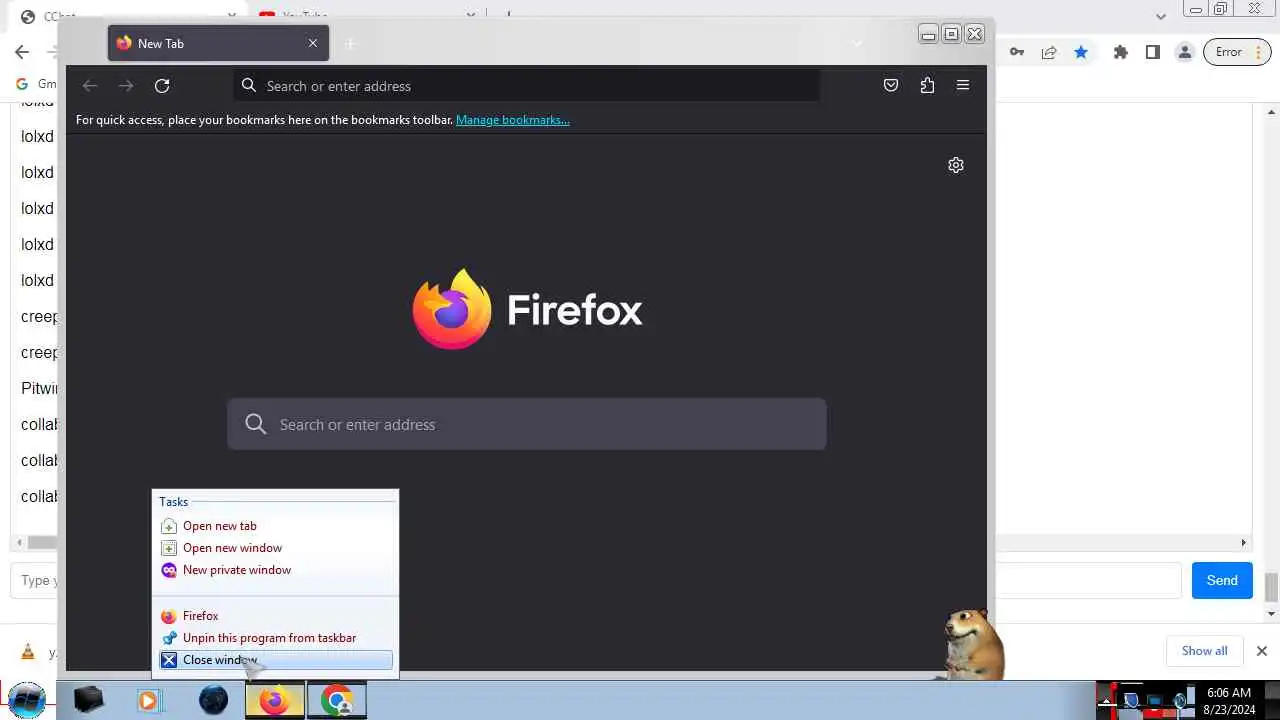Image resolution: width=1280 pixels, height=720 pixels.
Task: Open the Chrome profile avatar
Action: (1185, 52)
